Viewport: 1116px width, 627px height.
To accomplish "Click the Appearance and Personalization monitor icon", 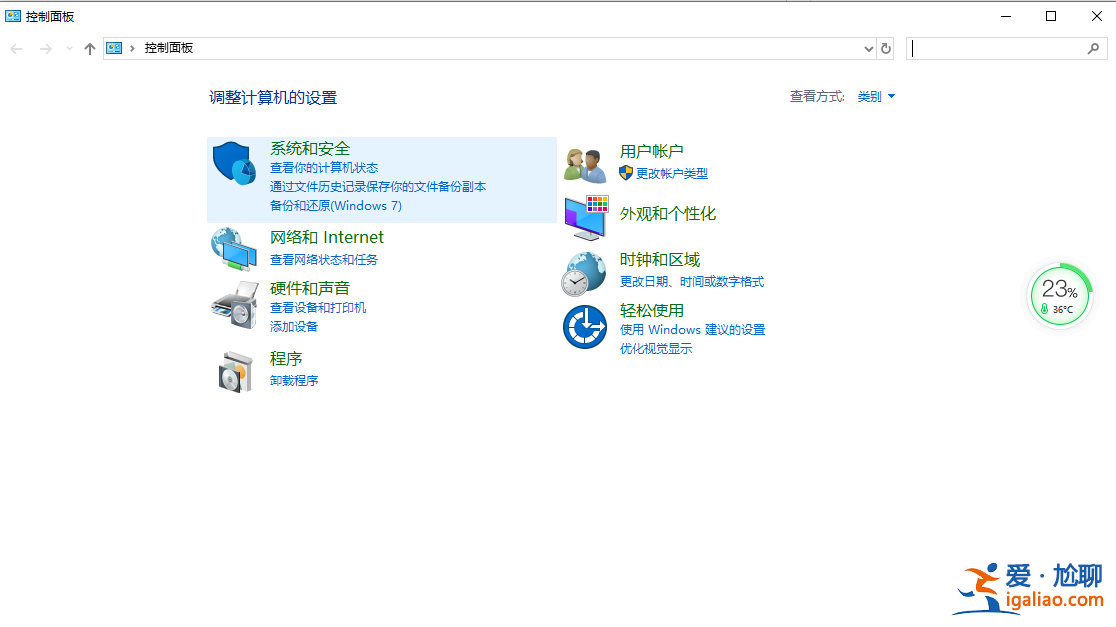I will pyautogui.click(x=586, y=216).
